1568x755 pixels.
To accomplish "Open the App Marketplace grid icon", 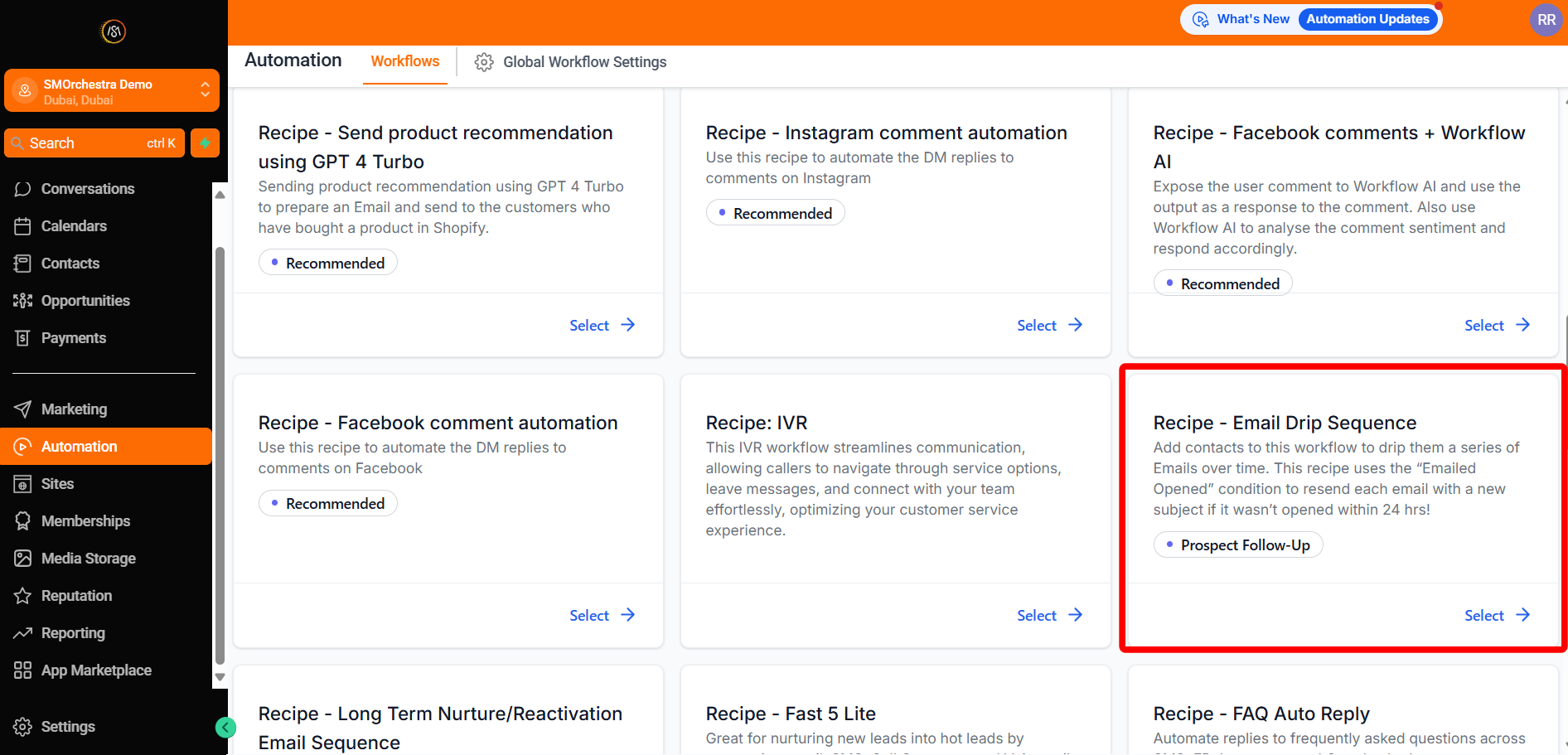I will (22, 670).
